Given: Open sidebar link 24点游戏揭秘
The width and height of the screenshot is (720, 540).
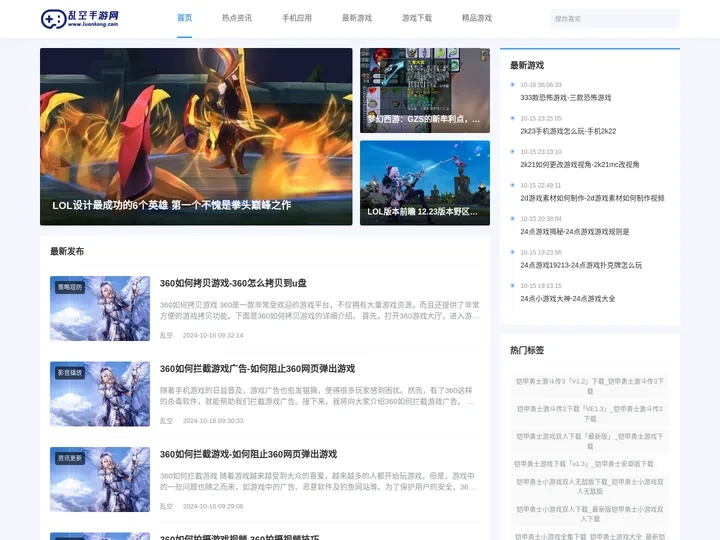Looking at the screenshot, I should tap(574, 231).
